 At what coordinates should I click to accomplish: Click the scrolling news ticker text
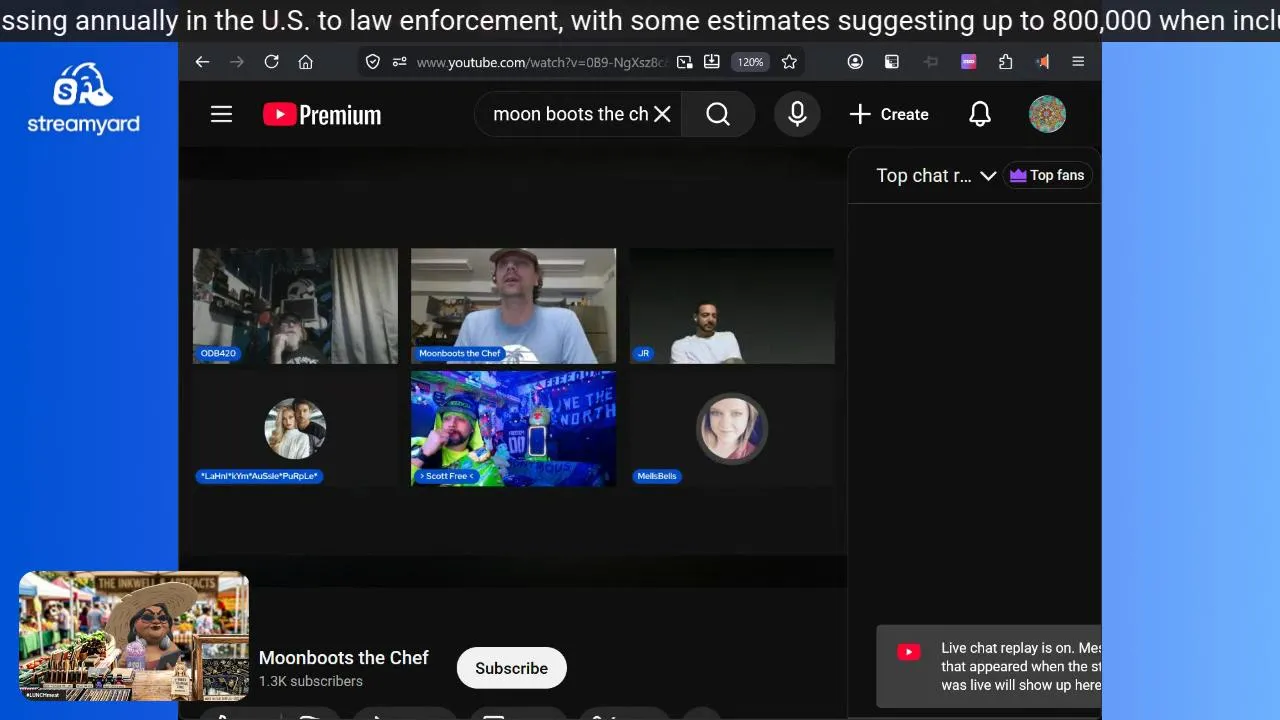640,20
